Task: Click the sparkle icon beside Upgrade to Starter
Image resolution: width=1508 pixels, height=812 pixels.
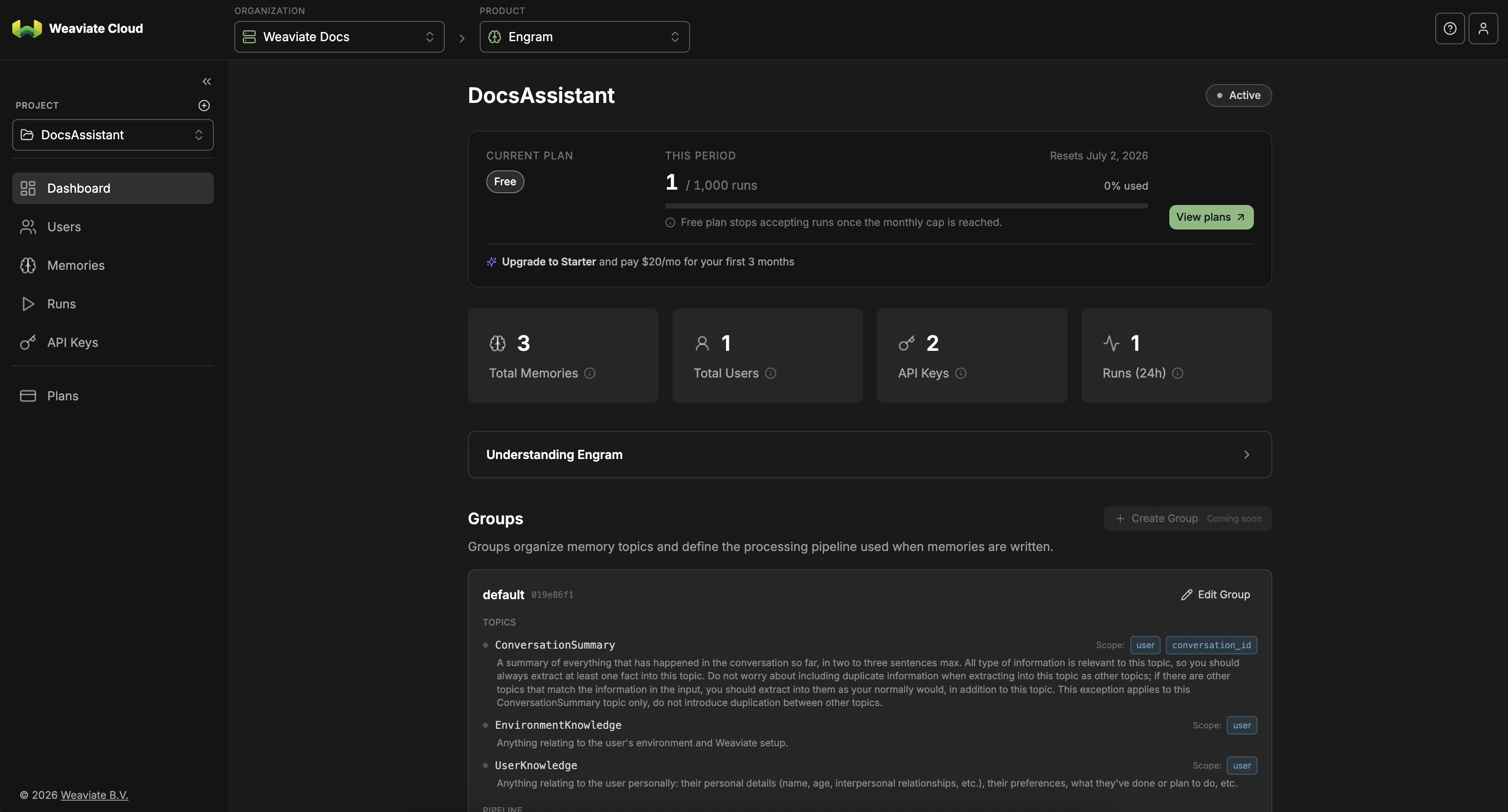Action: [491, 261]
